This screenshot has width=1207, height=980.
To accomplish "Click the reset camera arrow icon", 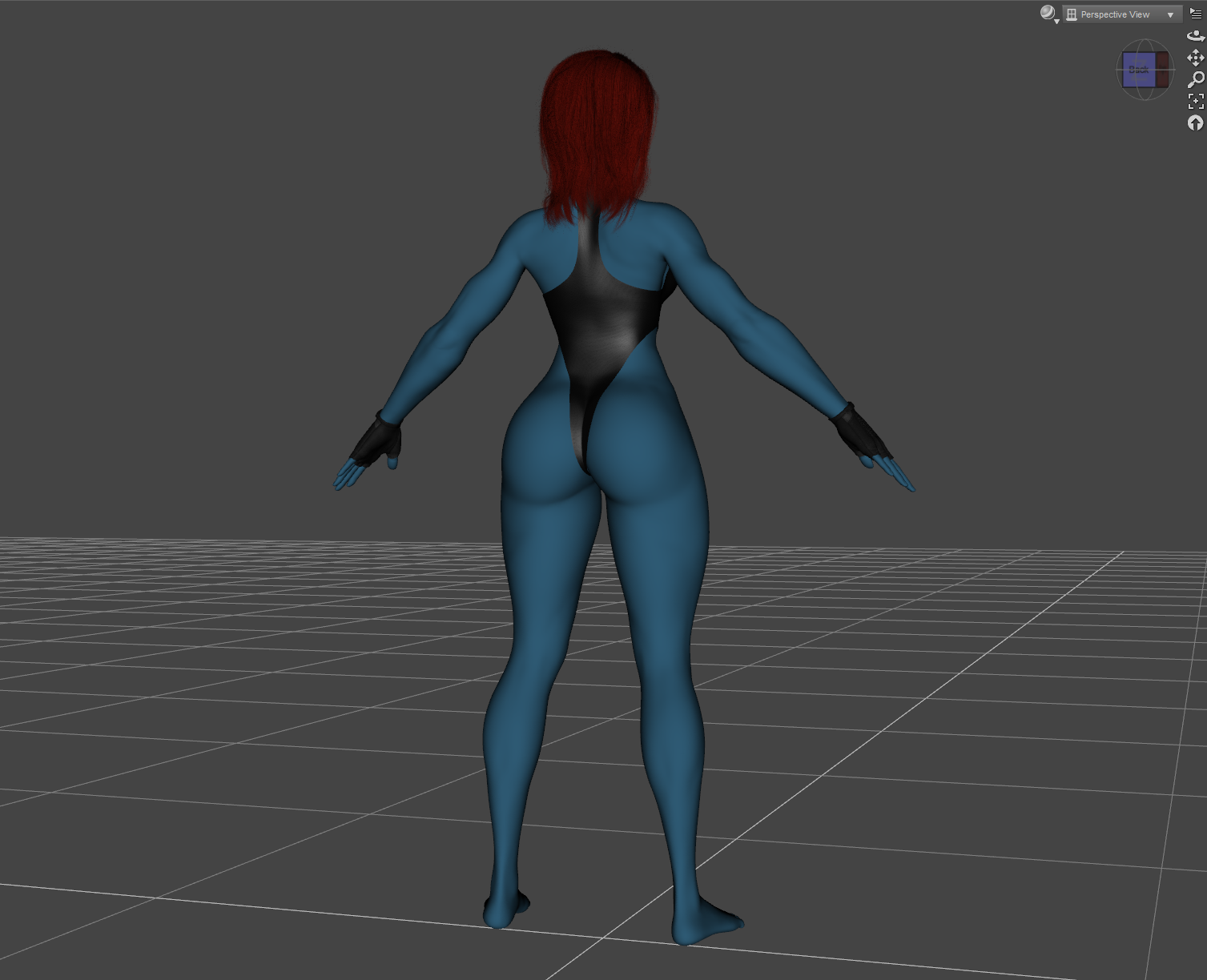I will (x=1196, y=122).
